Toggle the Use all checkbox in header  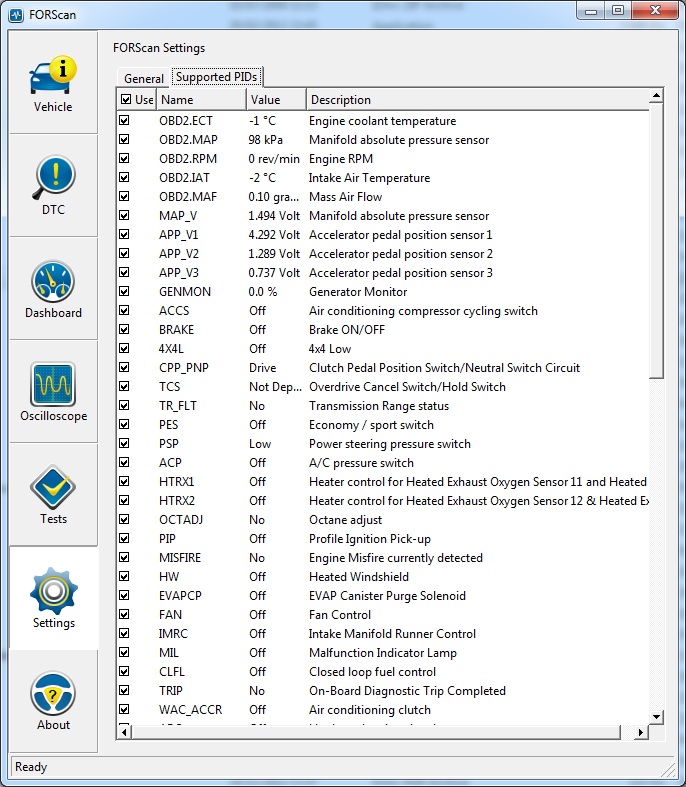(126, 99)
